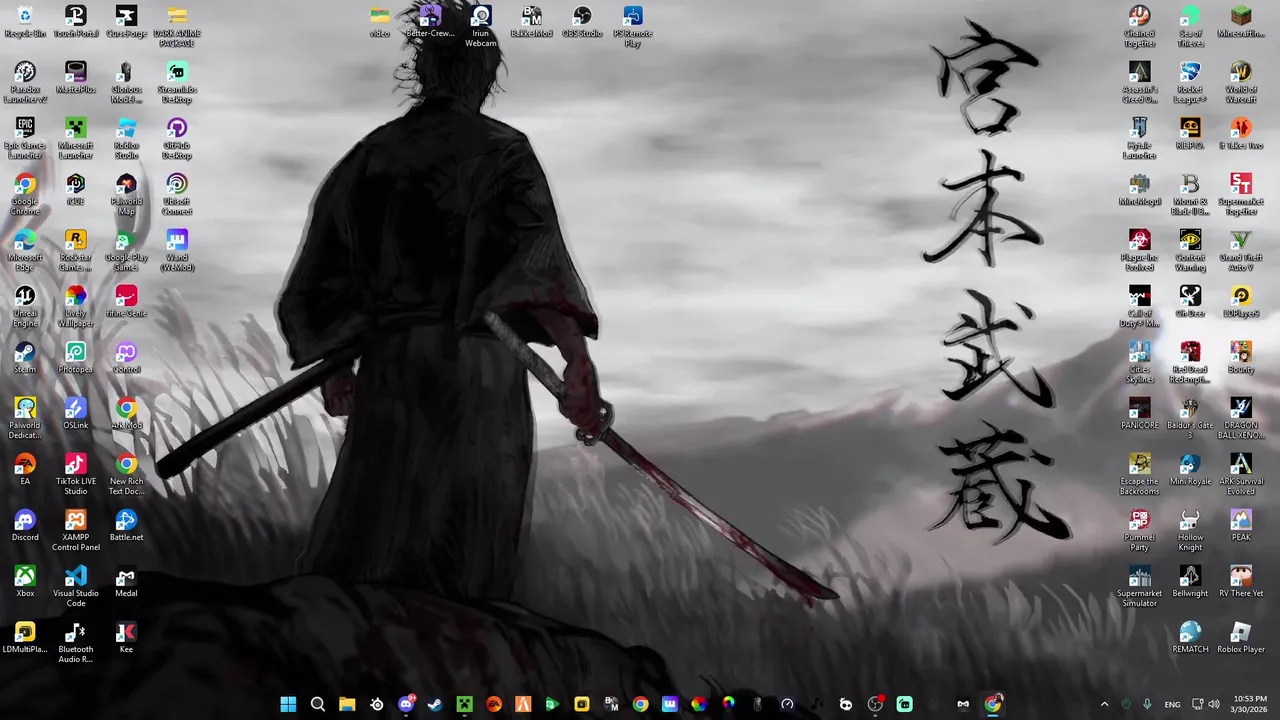The height and width of the screenshot is (720, 1280).
Task: Show hidden system tray icons
Action: (1104, 704)
